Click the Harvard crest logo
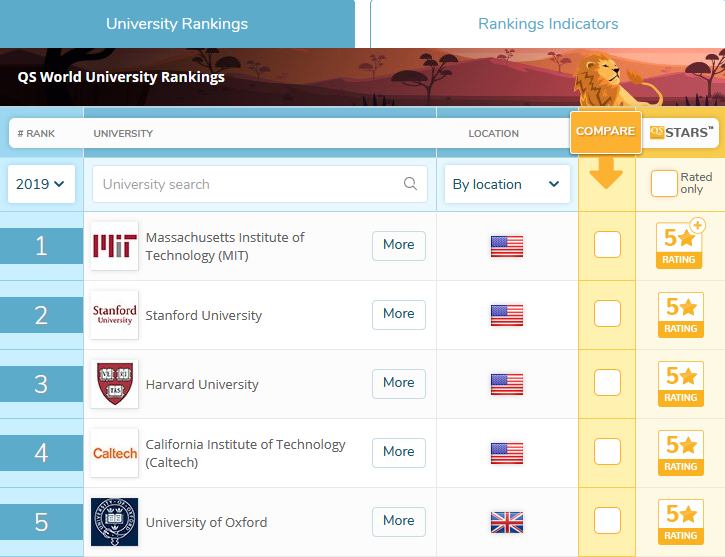 (x=115, y=384)
